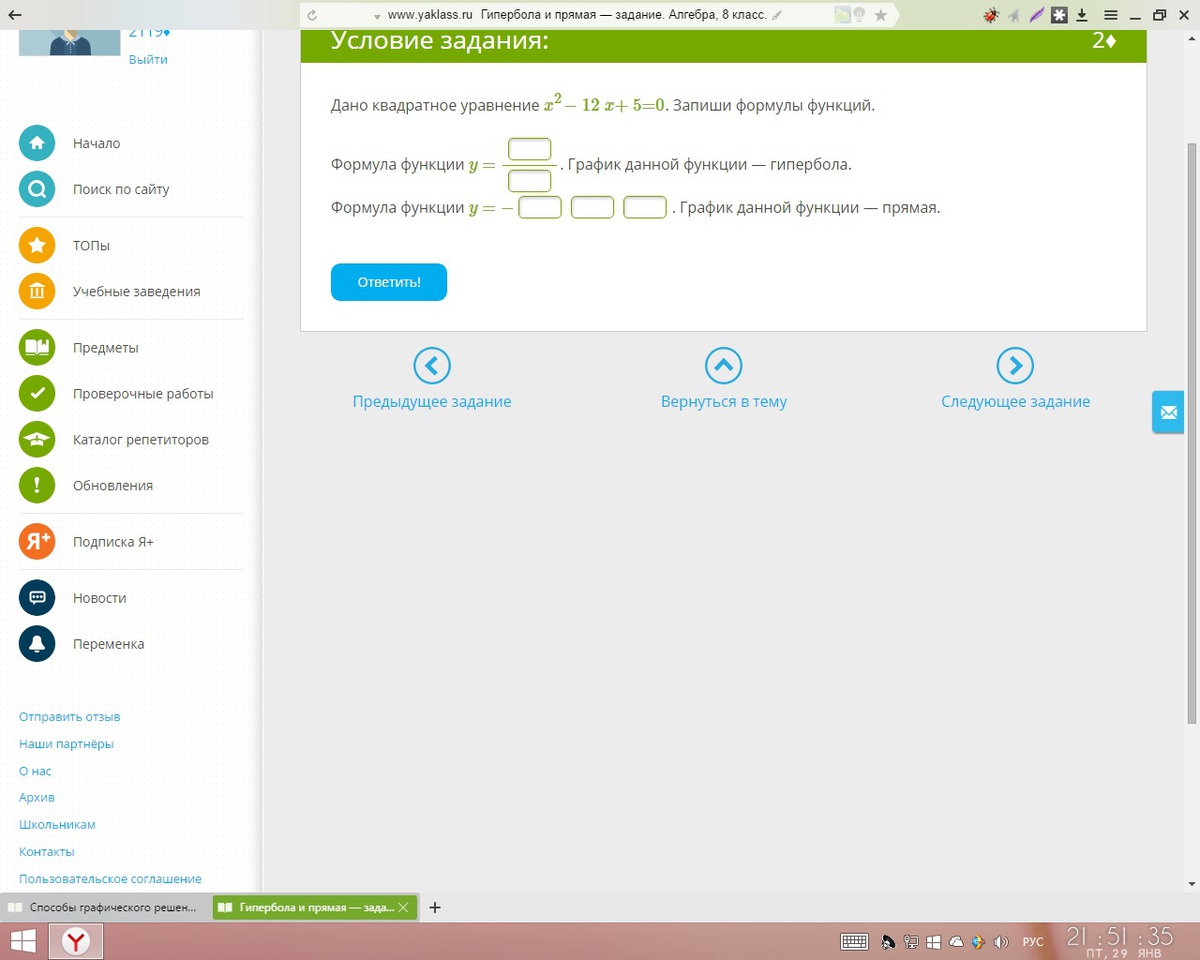1200x960 pixels.
Task: Click the Предметы book icon
Action: [x=37, y=347]
